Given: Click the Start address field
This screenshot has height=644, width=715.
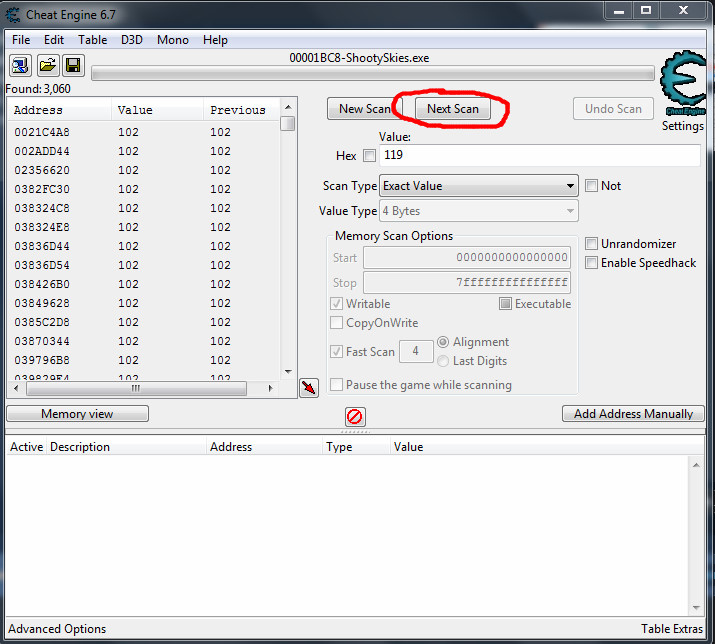Looking at the screenshot, I should pyautogui.click(x=467, y=258).
